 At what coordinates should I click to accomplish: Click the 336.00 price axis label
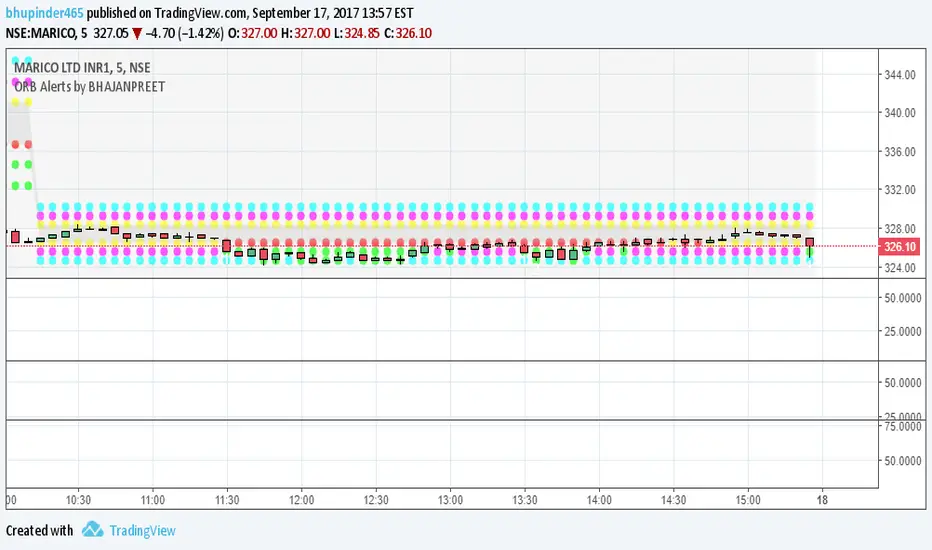point(900,152)
